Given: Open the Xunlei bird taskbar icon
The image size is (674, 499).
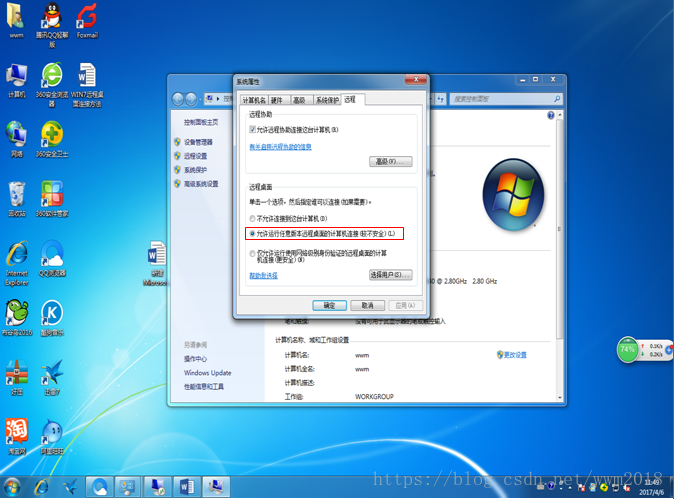Looking at the screenshot, I should point(70,487).
